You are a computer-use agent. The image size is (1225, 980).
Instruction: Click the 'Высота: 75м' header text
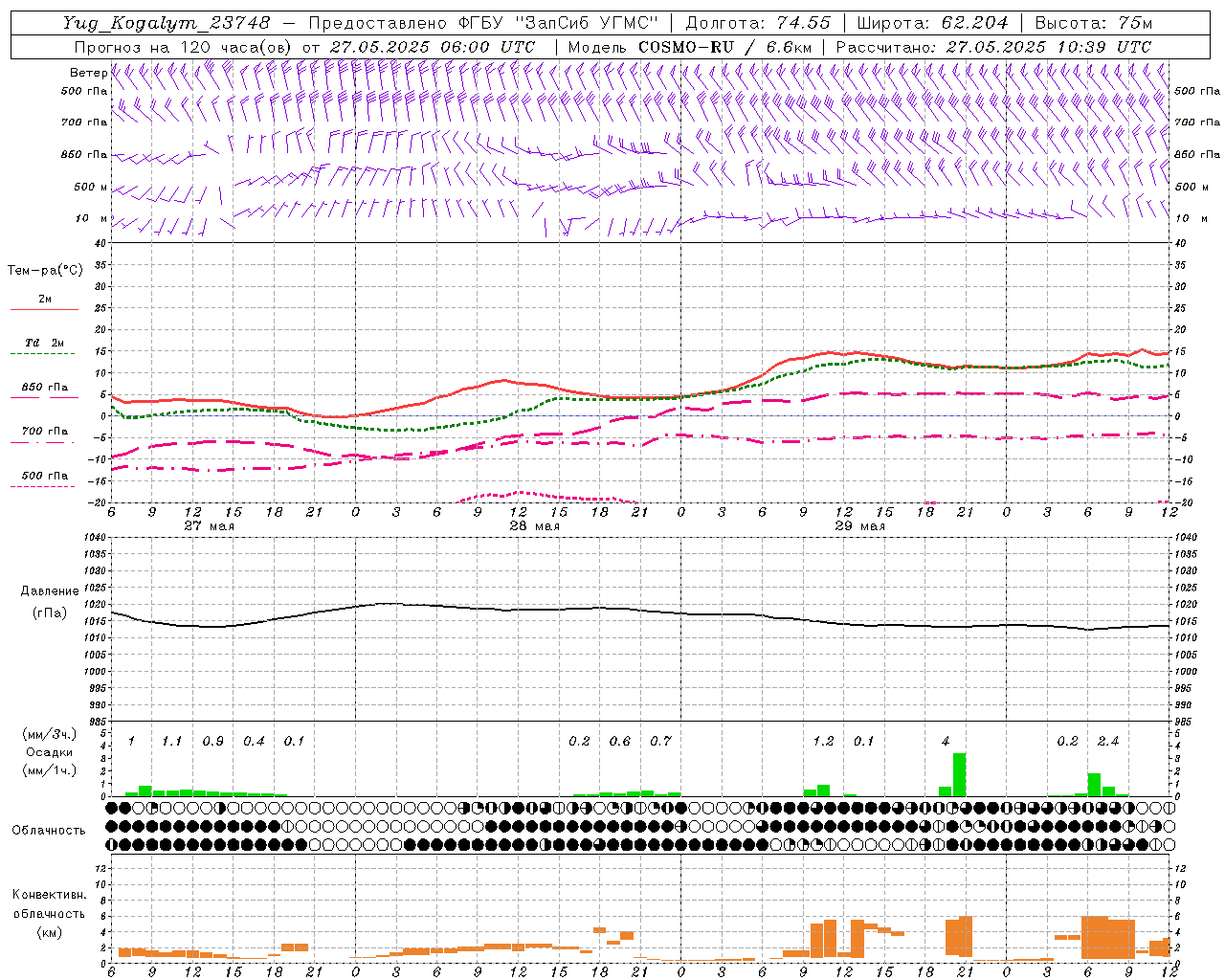(x=1093, y=23)
